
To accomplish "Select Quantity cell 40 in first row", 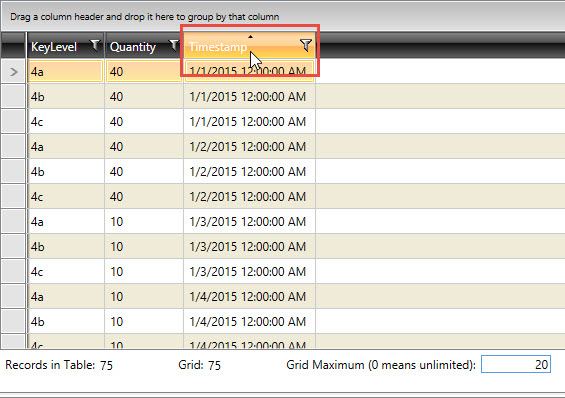I will click(x=144, y=71).
